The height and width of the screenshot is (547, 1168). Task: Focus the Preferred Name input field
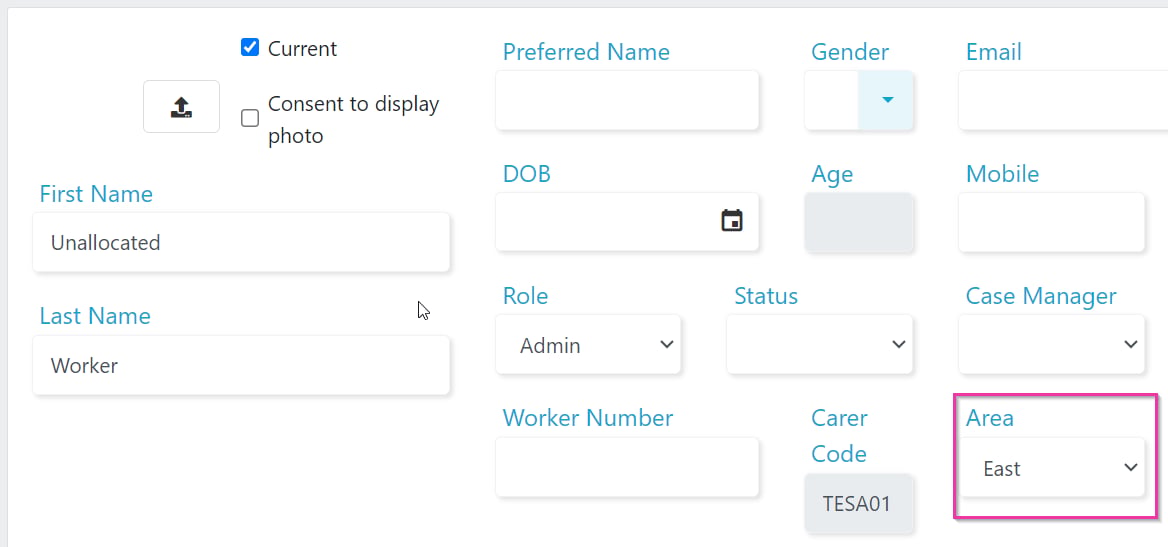pyautogui.click(x=627, y=100)
